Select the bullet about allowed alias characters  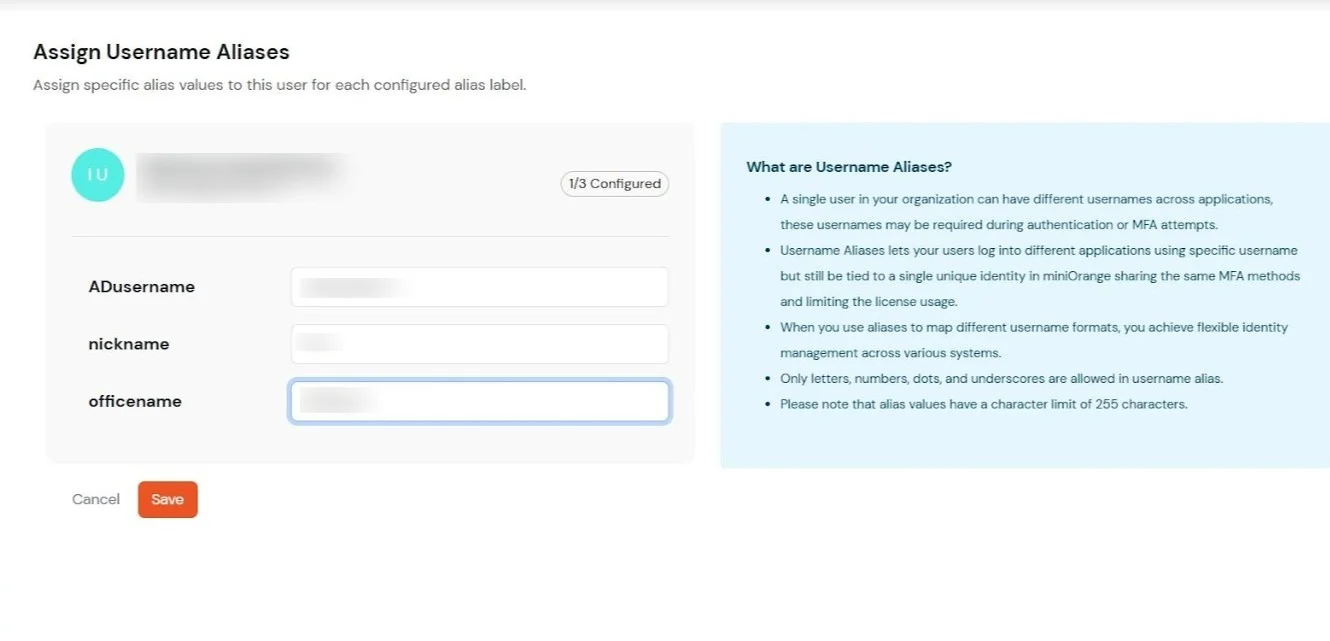pos(1000,378)
